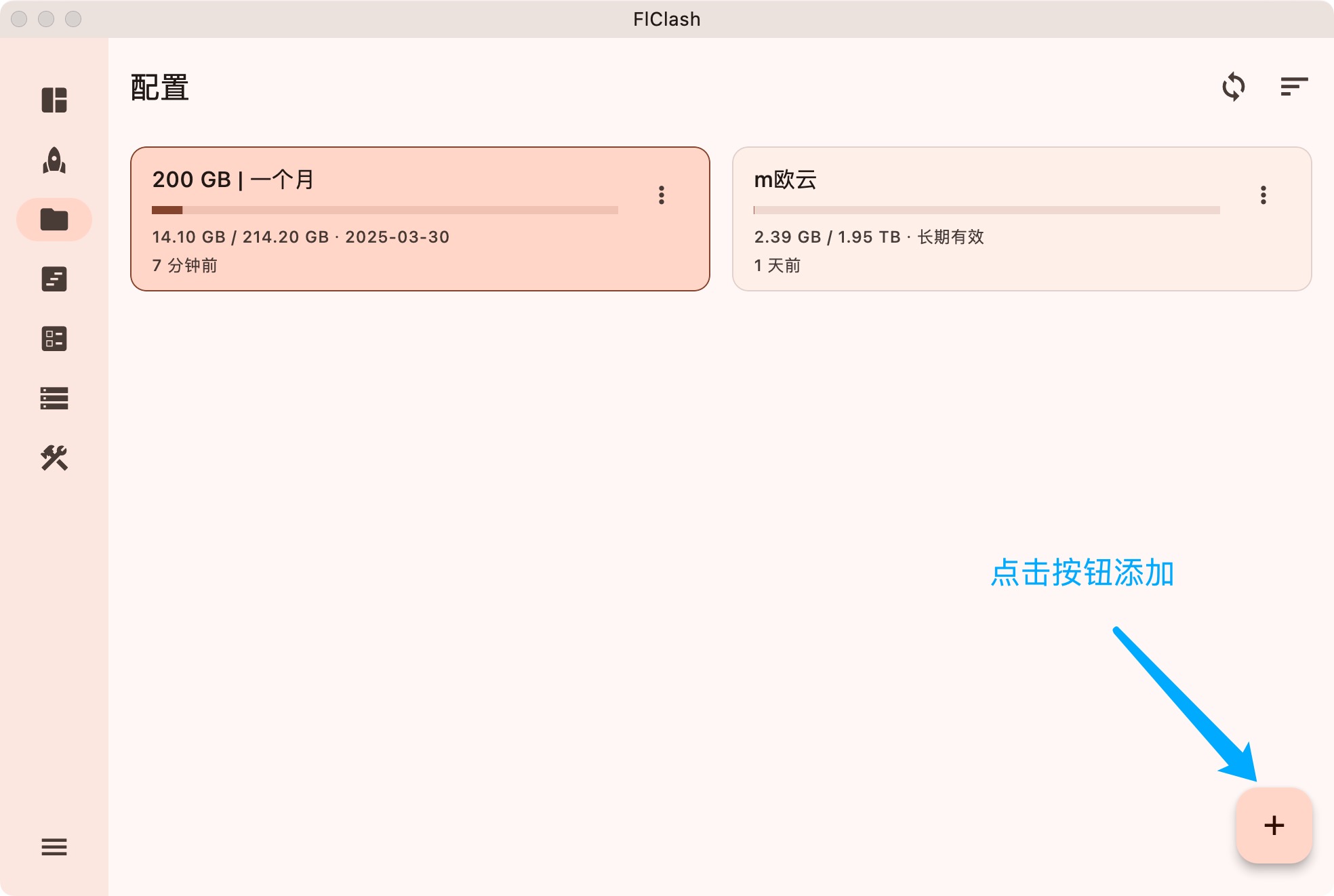Click the 配置 page heading

(x=160, y=87)
